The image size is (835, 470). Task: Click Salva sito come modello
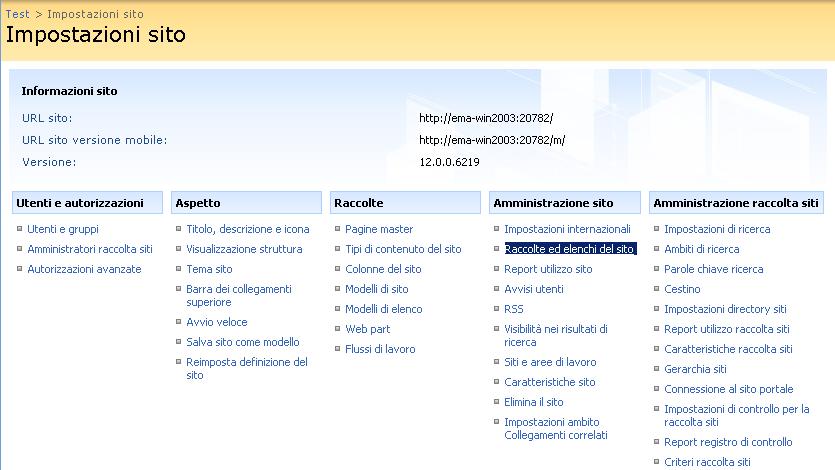click(x=242, y=342)
